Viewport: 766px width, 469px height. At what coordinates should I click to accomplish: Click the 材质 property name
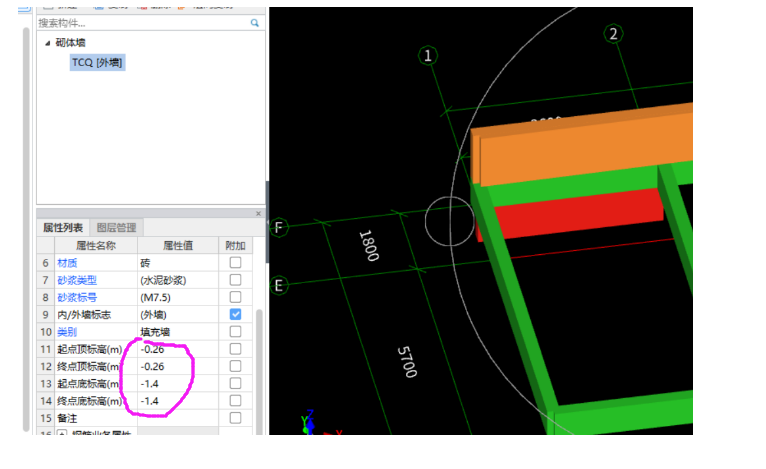(67, 263)
